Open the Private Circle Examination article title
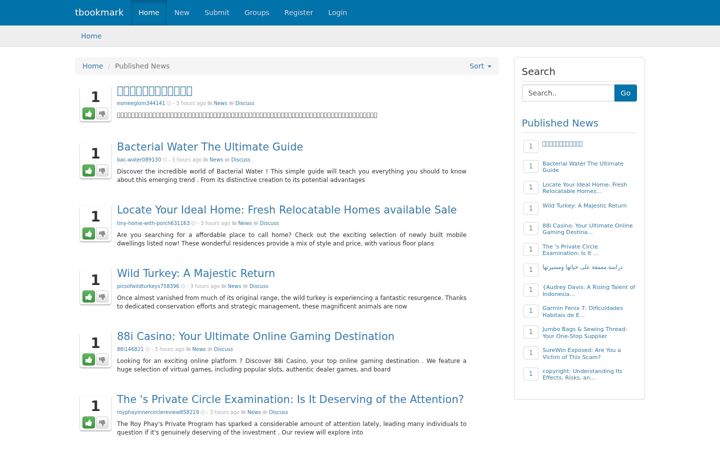 [290, 399]
